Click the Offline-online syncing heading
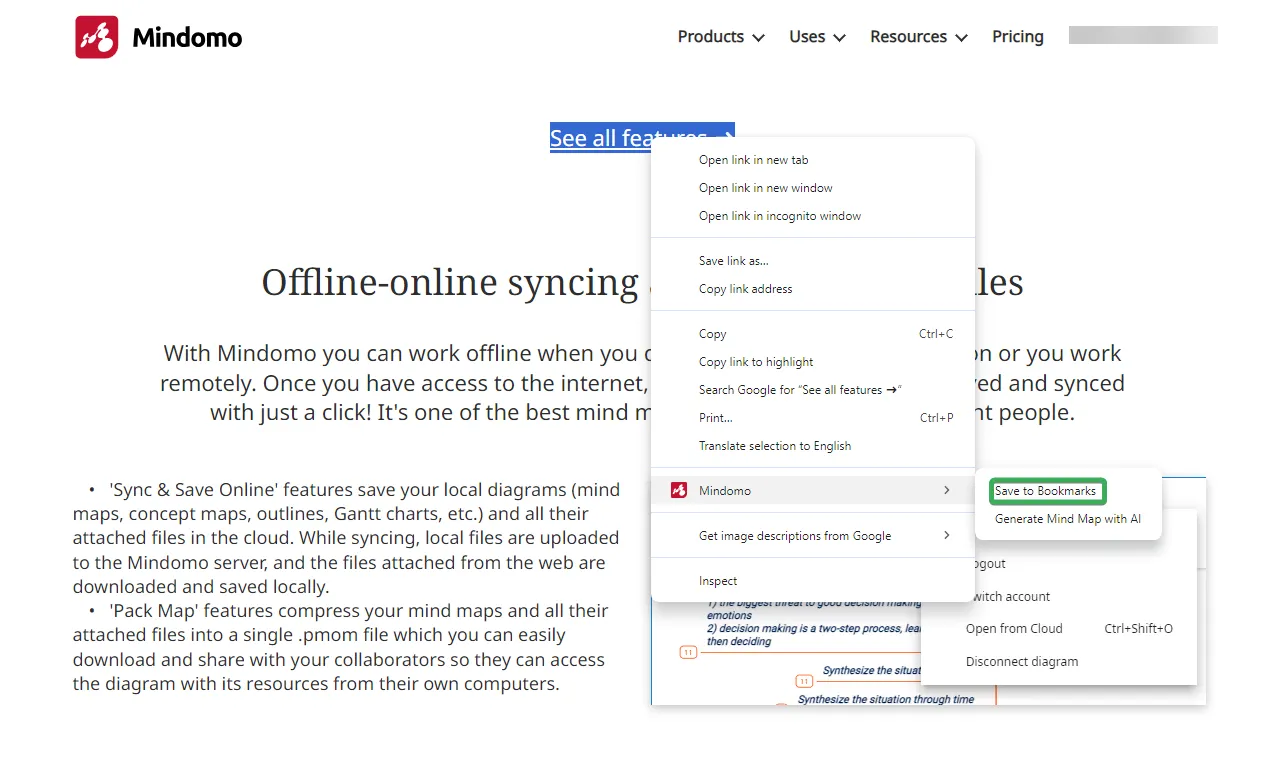The height and width of the screenshot is (759, 1282). click(642, 283)
